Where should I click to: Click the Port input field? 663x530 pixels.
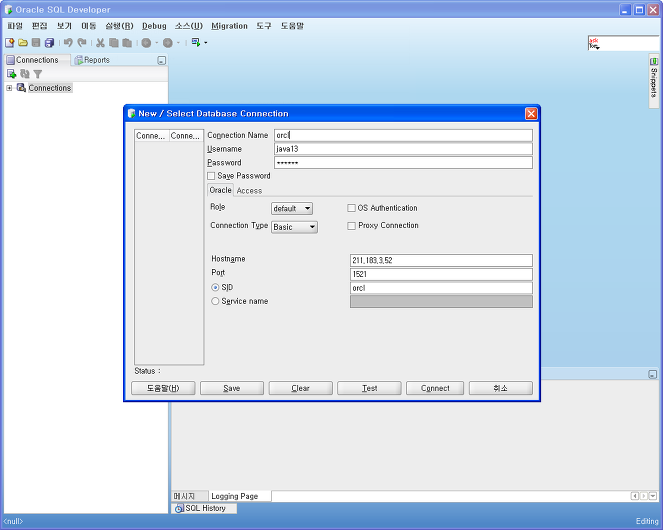(441, 275)
